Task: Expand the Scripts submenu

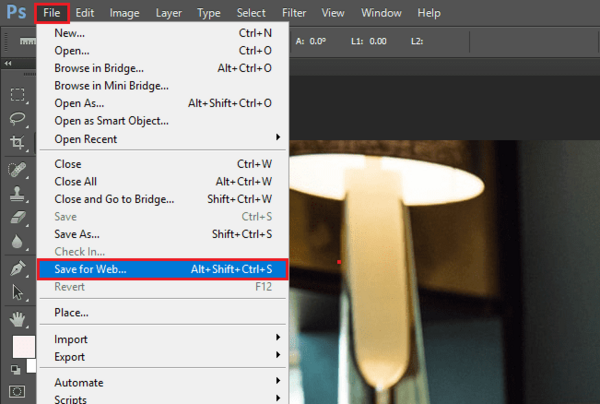Action: pos(163,398)
